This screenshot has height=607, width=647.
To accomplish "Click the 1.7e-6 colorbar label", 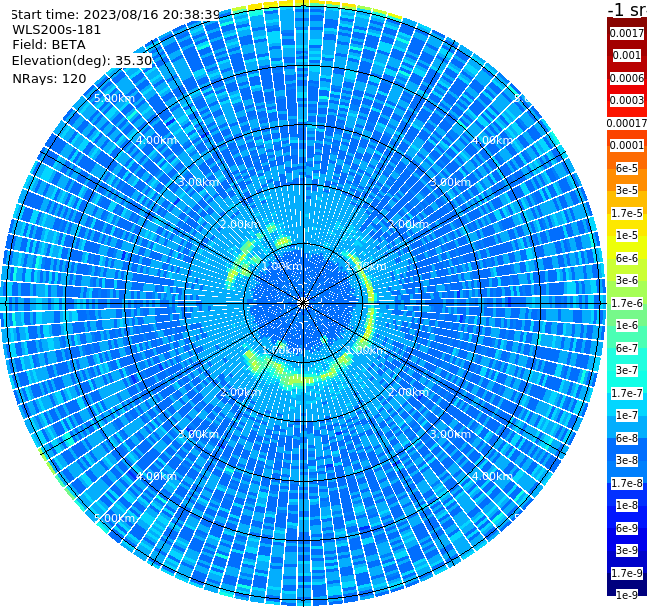I will point(627,303).
